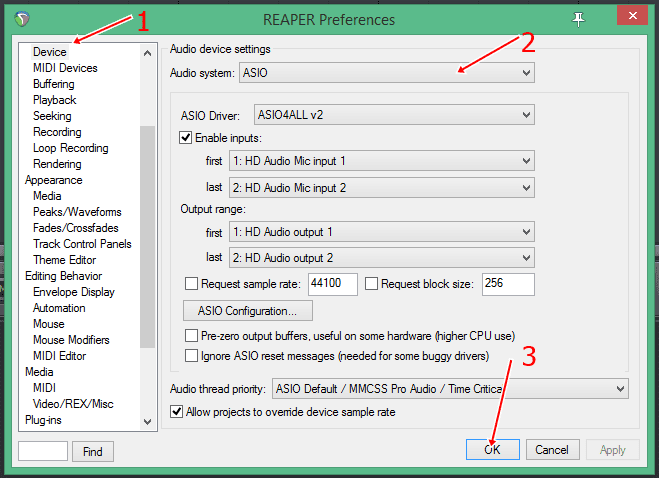Click the Find button
This screenshot has width=659, height=478.
pyautogui.click(x=93, y=451)
